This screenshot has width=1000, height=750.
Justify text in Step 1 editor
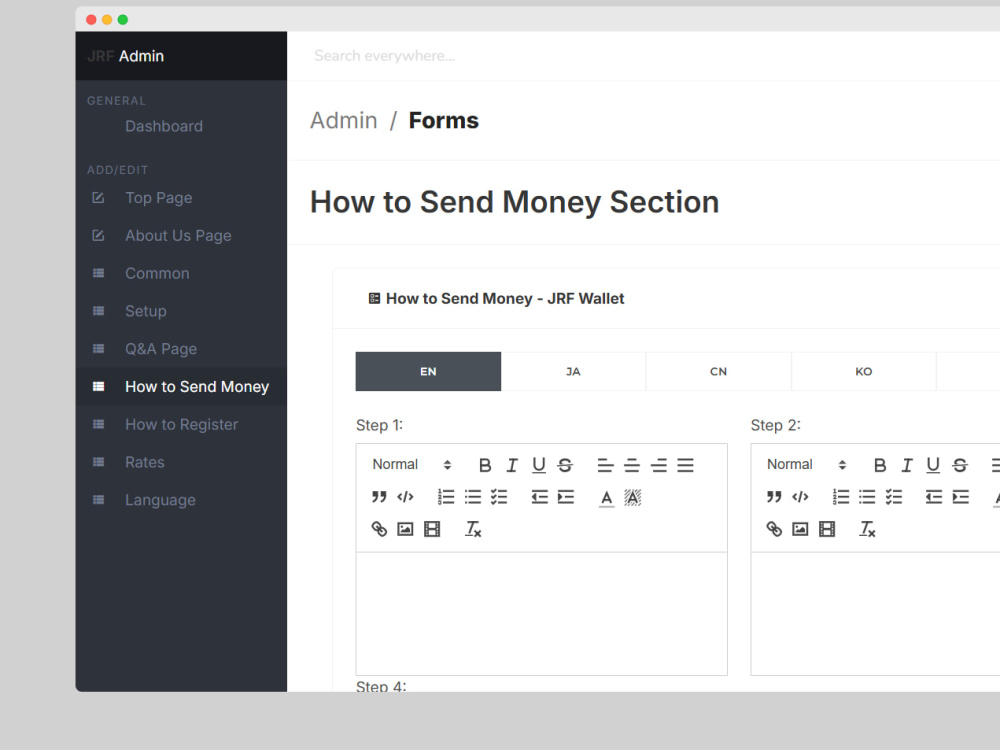tap(686, 465)
